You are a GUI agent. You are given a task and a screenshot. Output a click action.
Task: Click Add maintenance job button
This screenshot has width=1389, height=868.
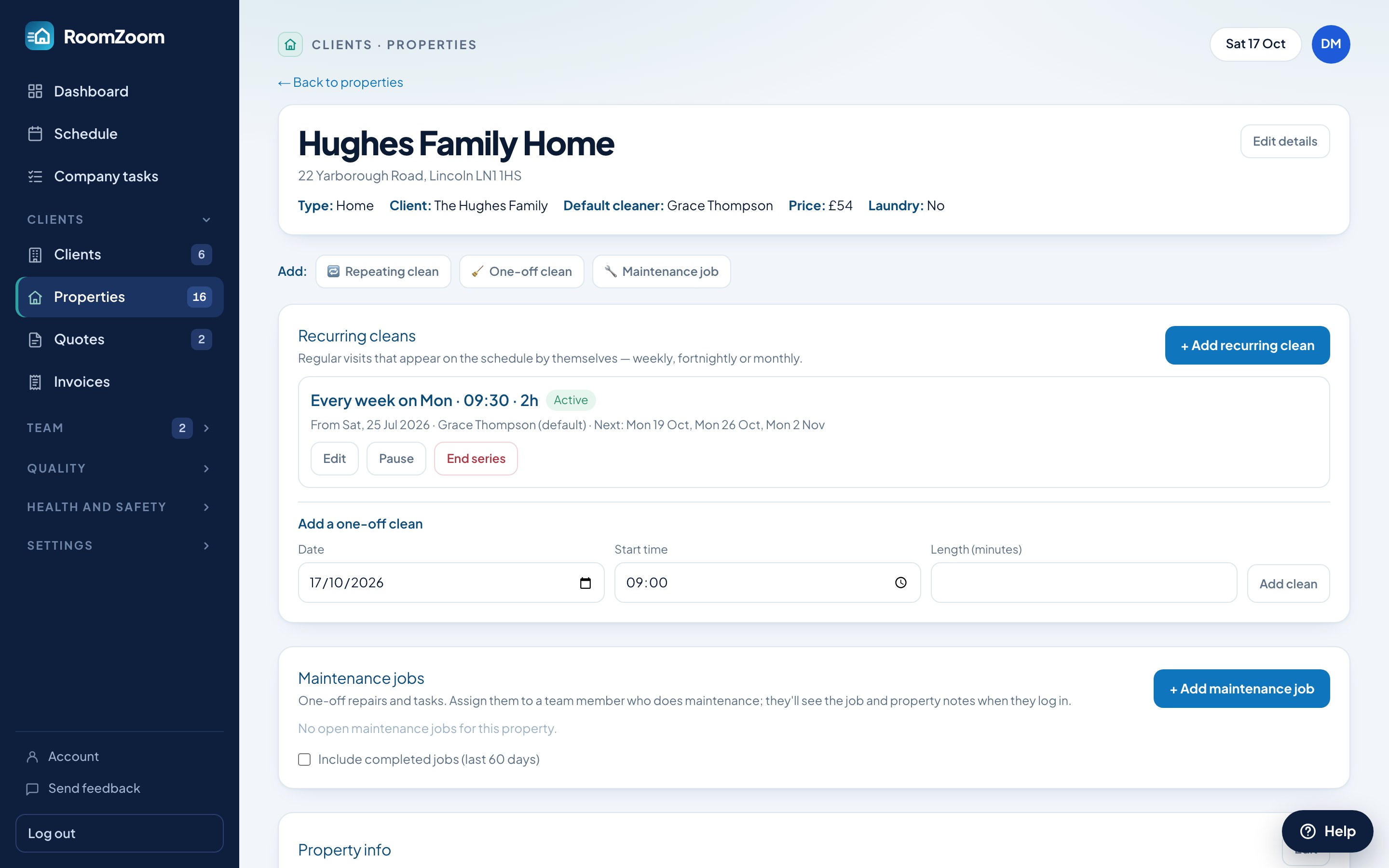[x=1241, y=688]
